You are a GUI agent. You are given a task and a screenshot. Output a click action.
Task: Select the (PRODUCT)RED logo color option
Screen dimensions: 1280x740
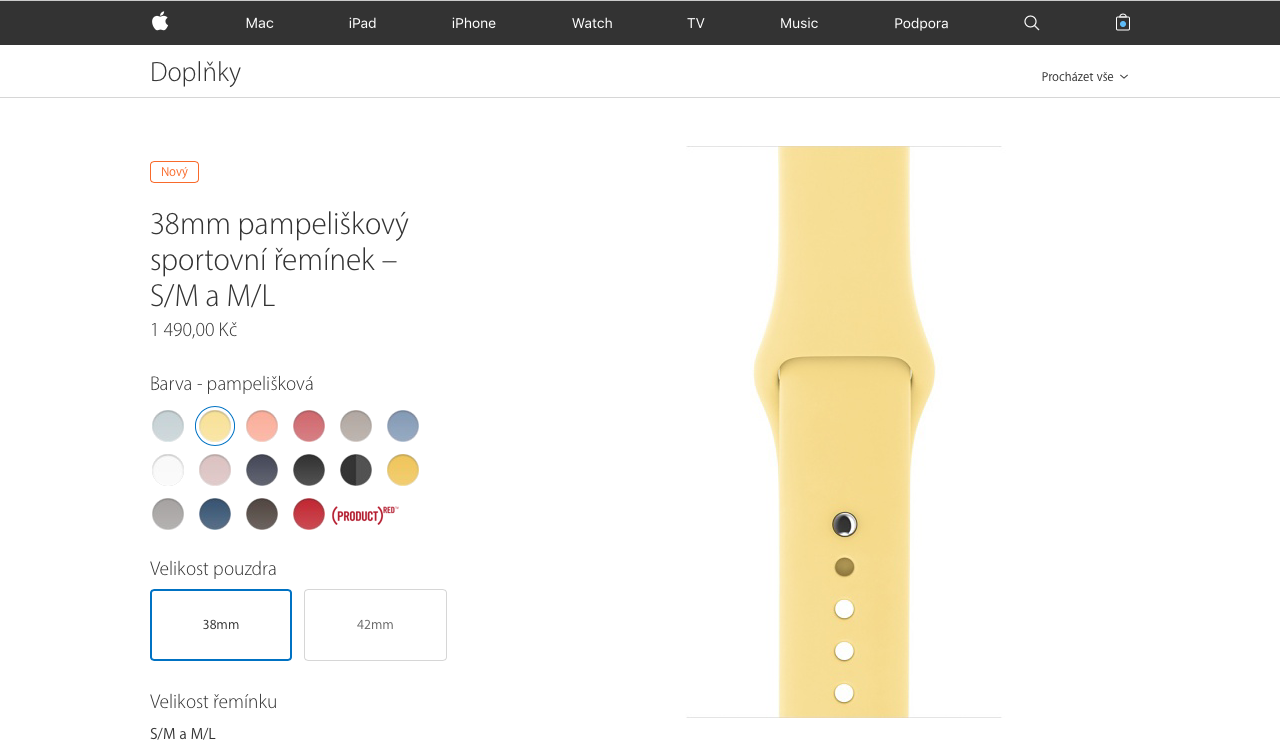click(x=365, y=514)
